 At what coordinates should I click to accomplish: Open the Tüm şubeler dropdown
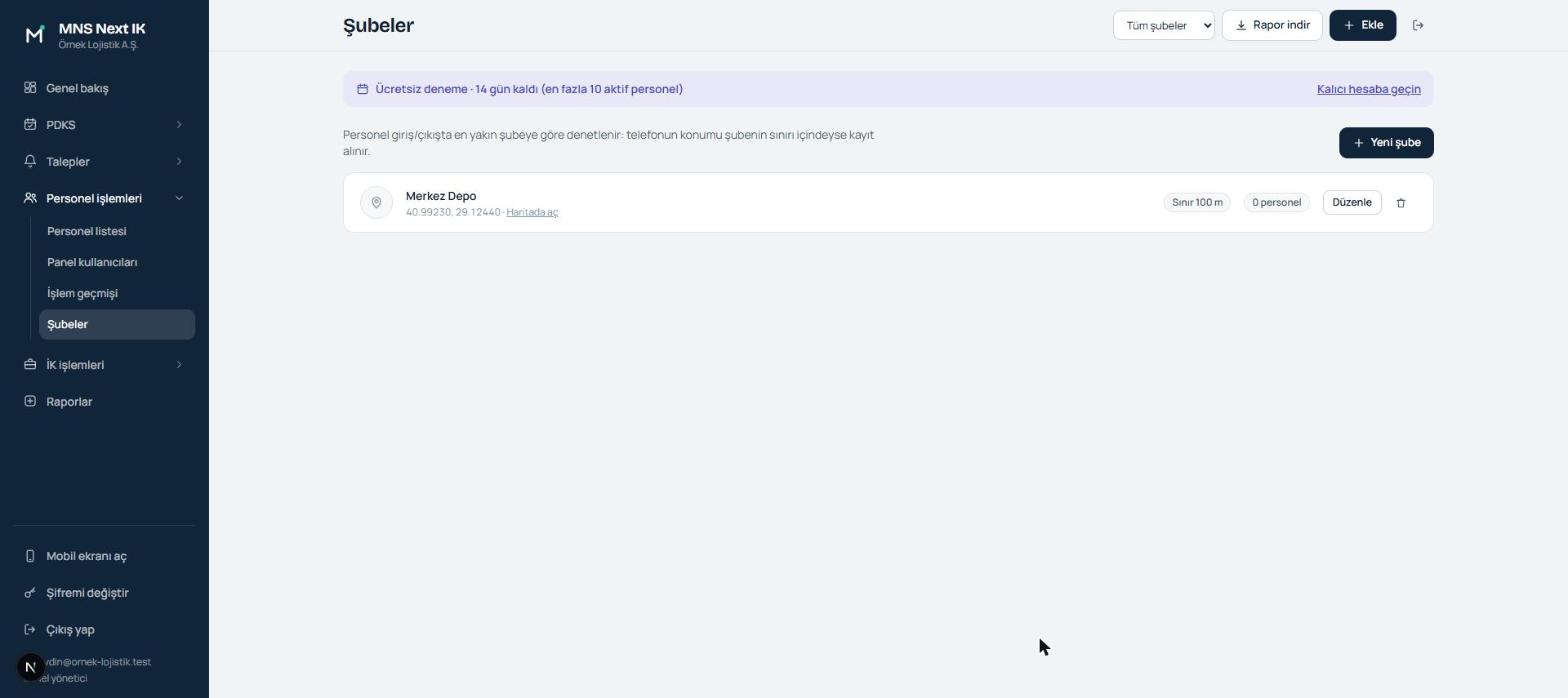(1164, 25)
